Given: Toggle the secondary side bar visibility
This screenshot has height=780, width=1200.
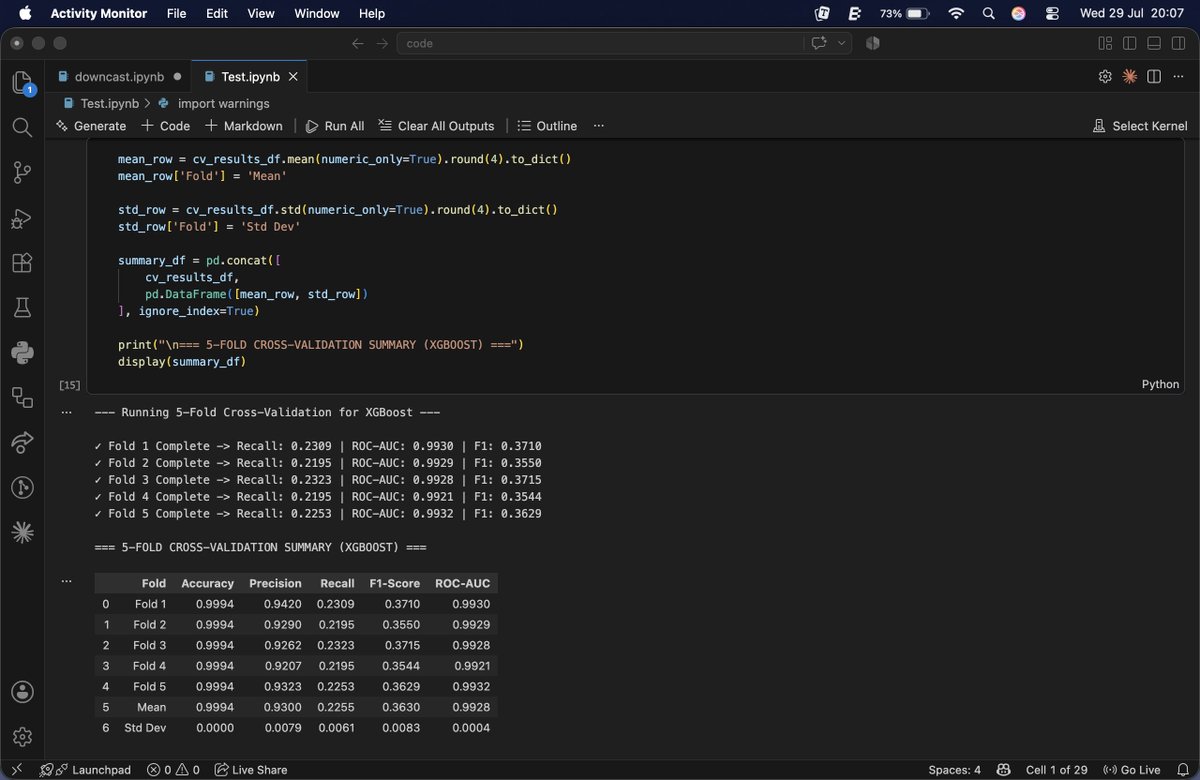Looking at the screenshot, I should click(1178, 43).
